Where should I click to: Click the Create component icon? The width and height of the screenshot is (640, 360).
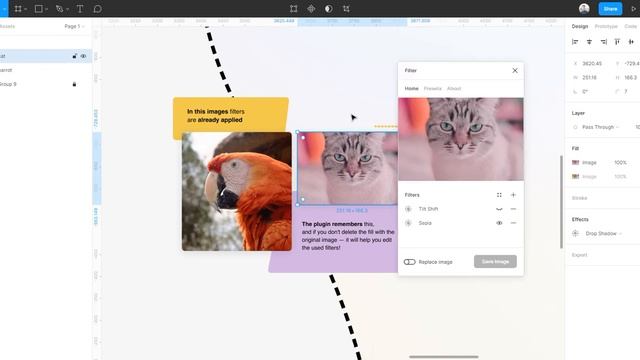pyautogui.click(x=311, y=9)
